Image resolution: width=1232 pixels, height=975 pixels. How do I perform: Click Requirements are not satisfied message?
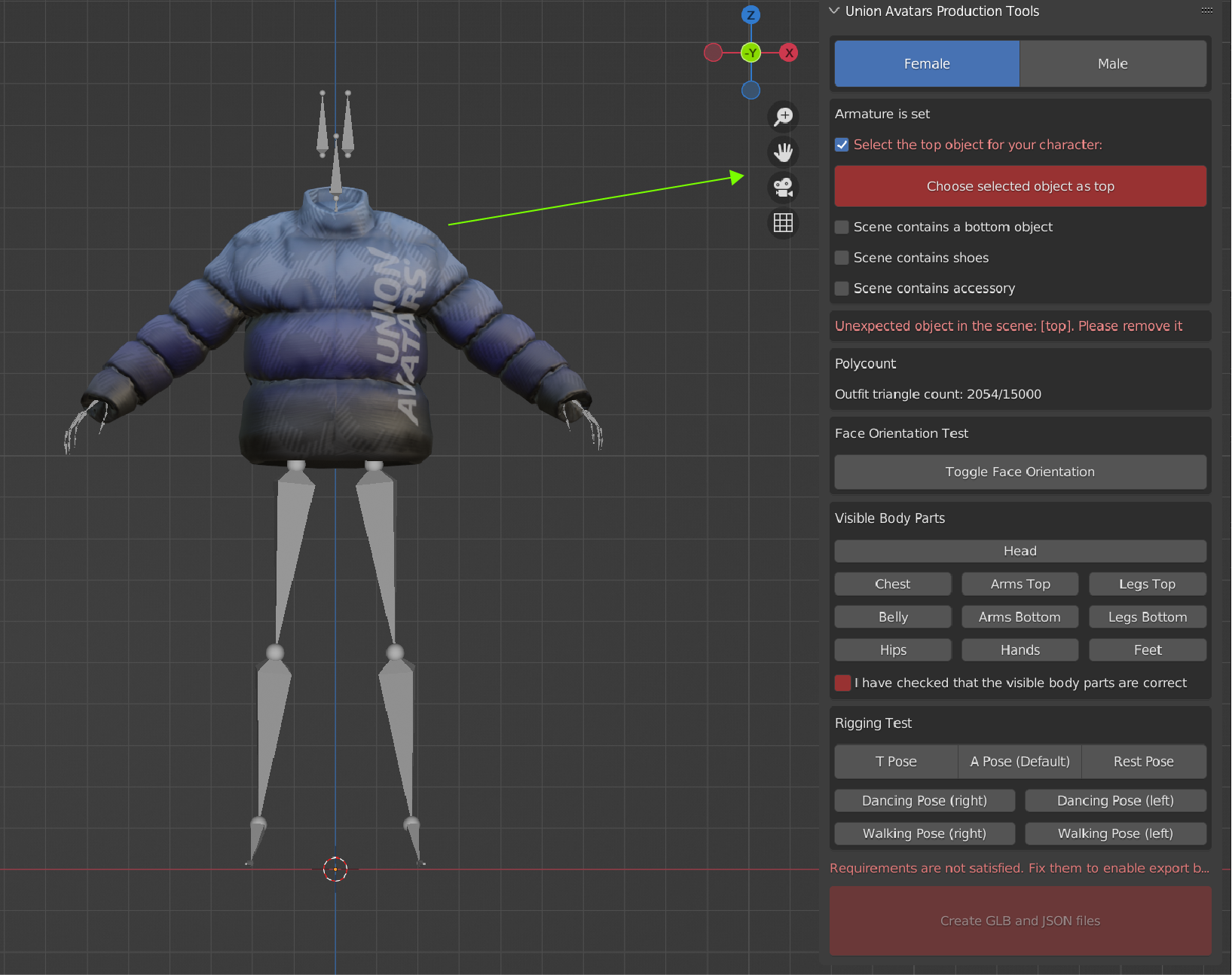(x=1020, y=868)
